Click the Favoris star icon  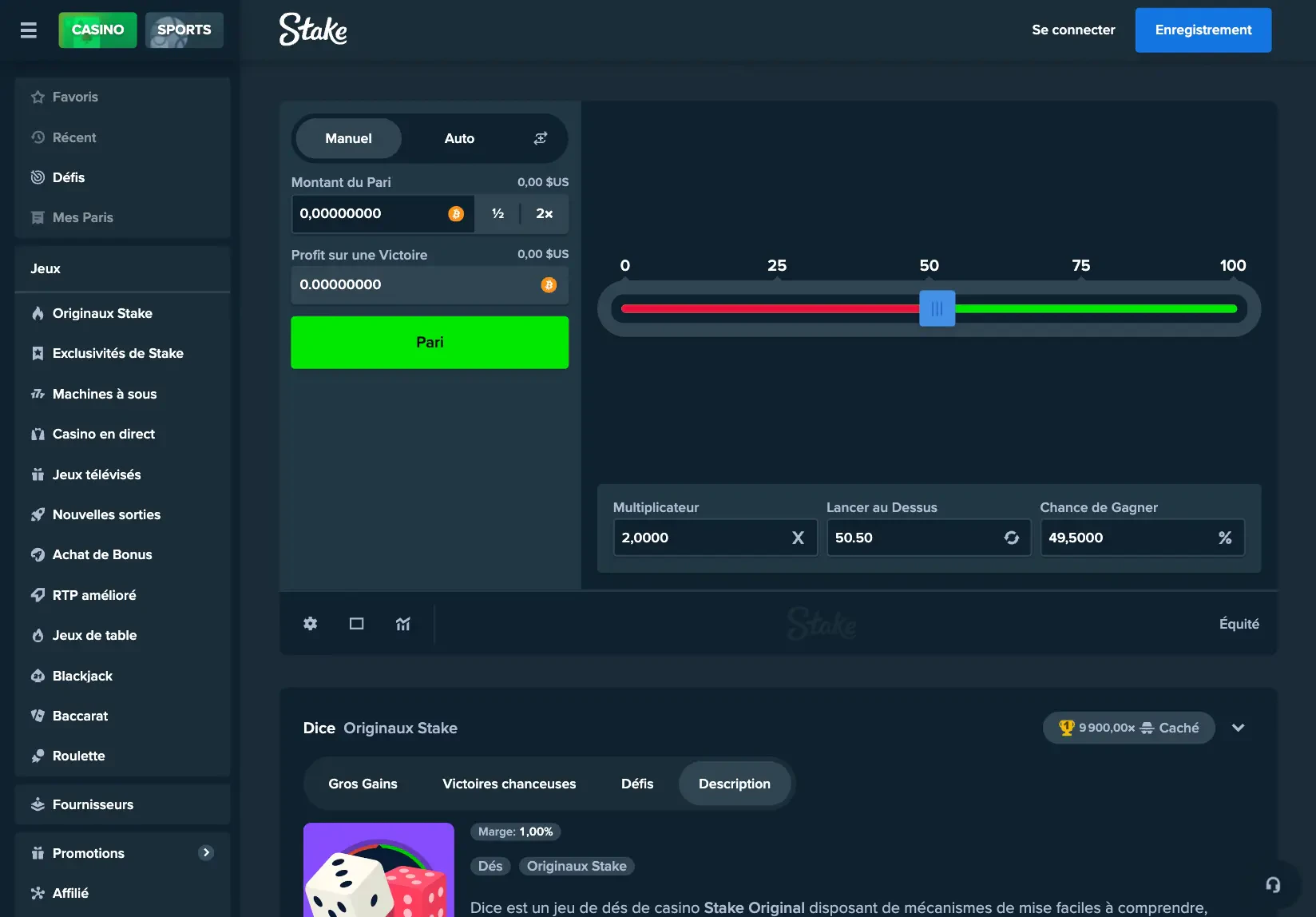(x=38, y=97)
